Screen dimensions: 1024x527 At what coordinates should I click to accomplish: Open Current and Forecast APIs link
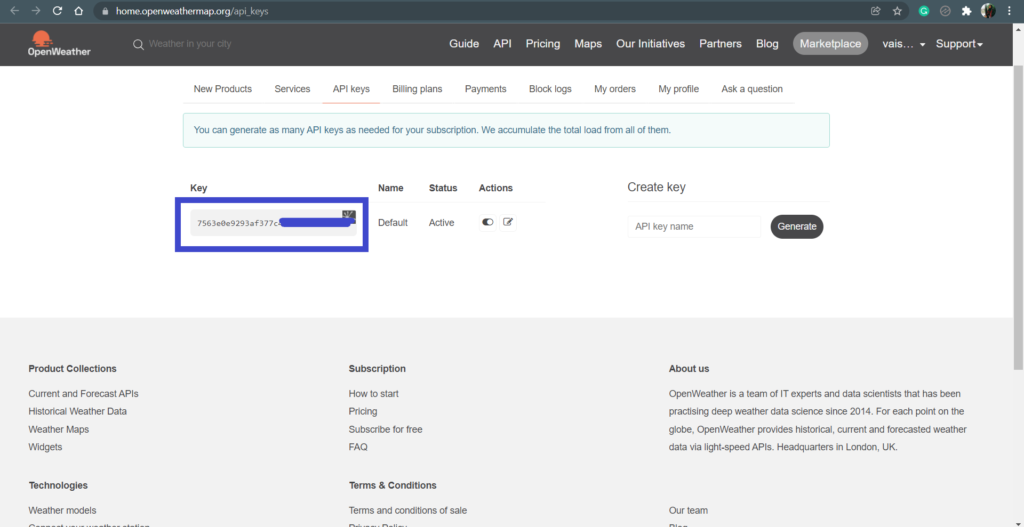[84, 394]
